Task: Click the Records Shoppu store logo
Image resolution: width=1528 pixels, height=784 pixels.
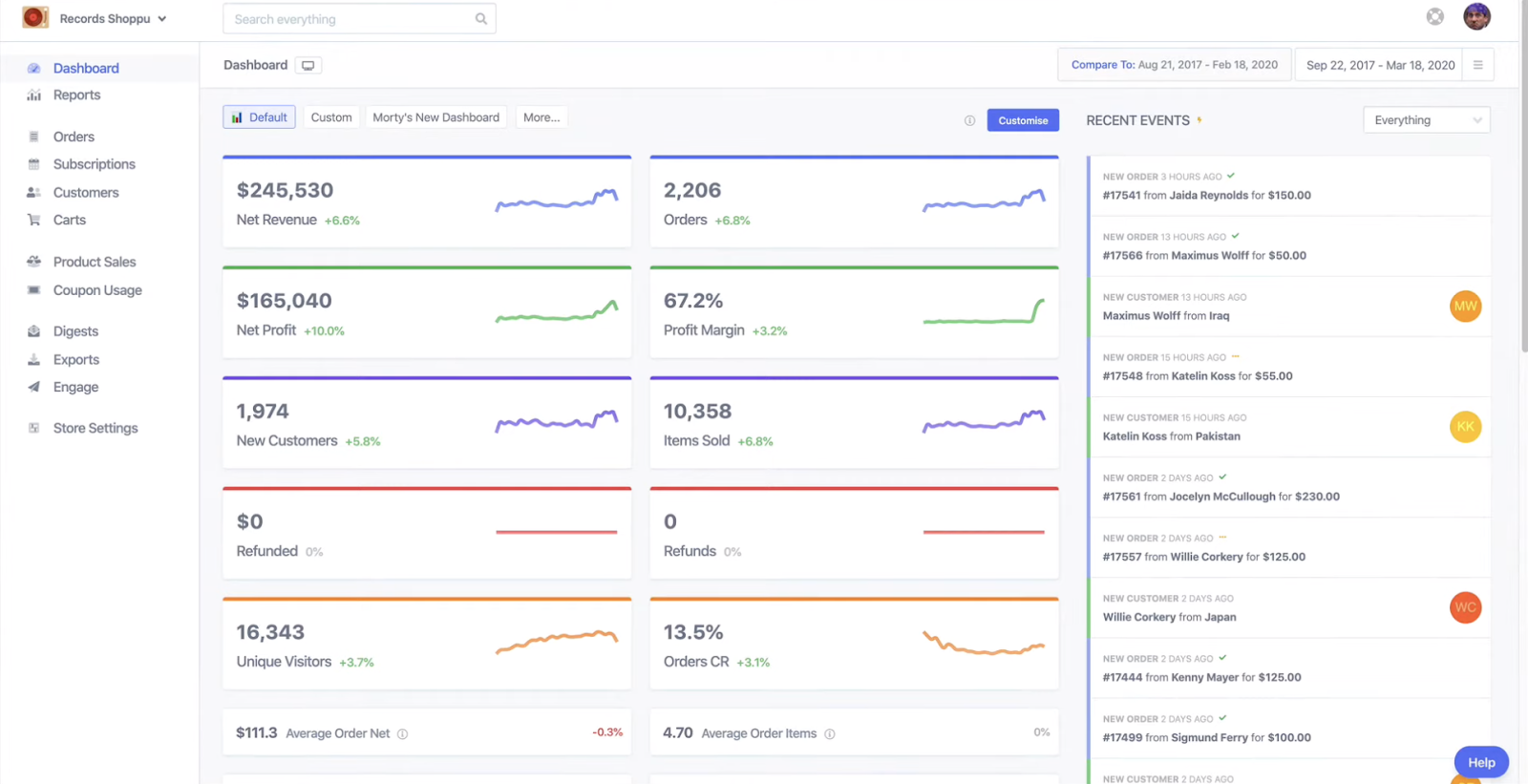Action: tap(35, 17)
